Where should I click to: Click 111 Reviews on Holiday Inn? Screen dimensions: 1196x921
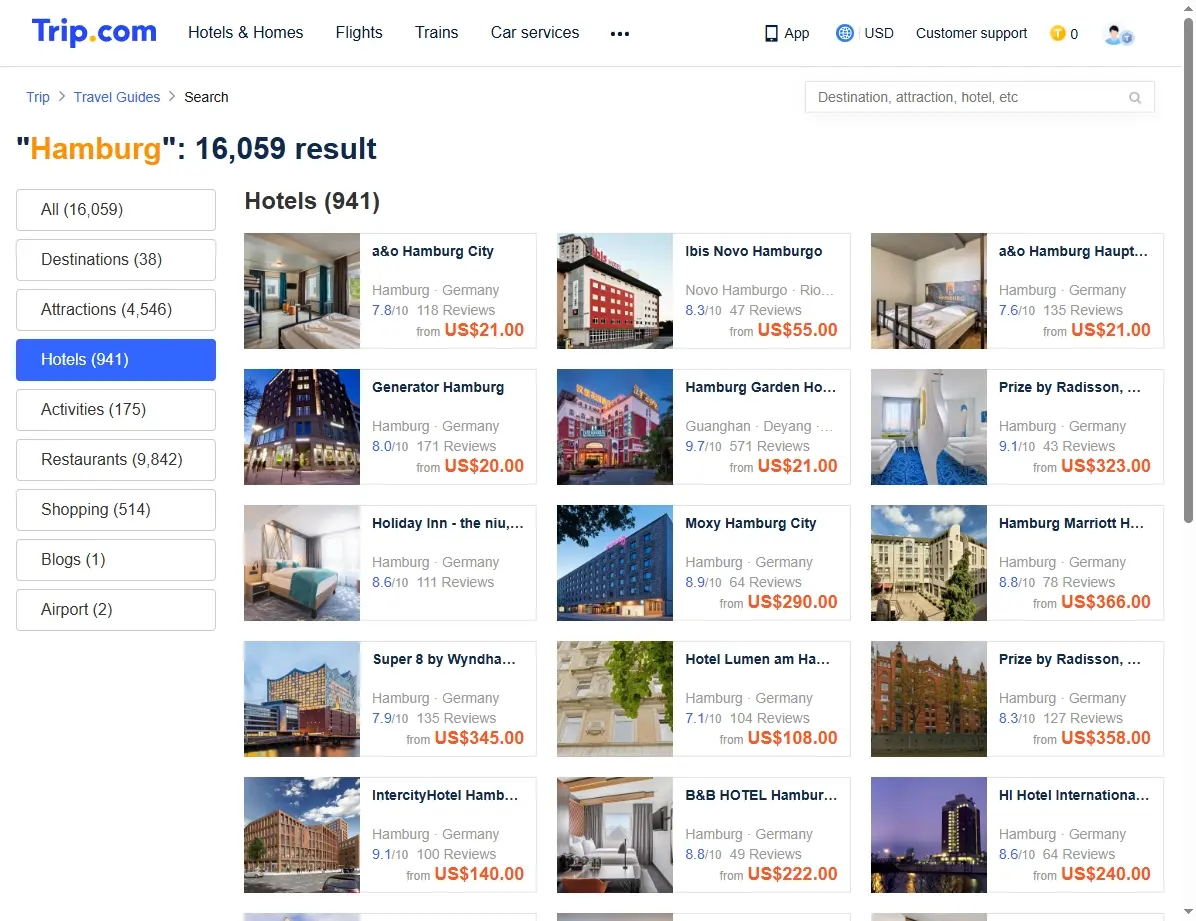click(x=455, y=582)
